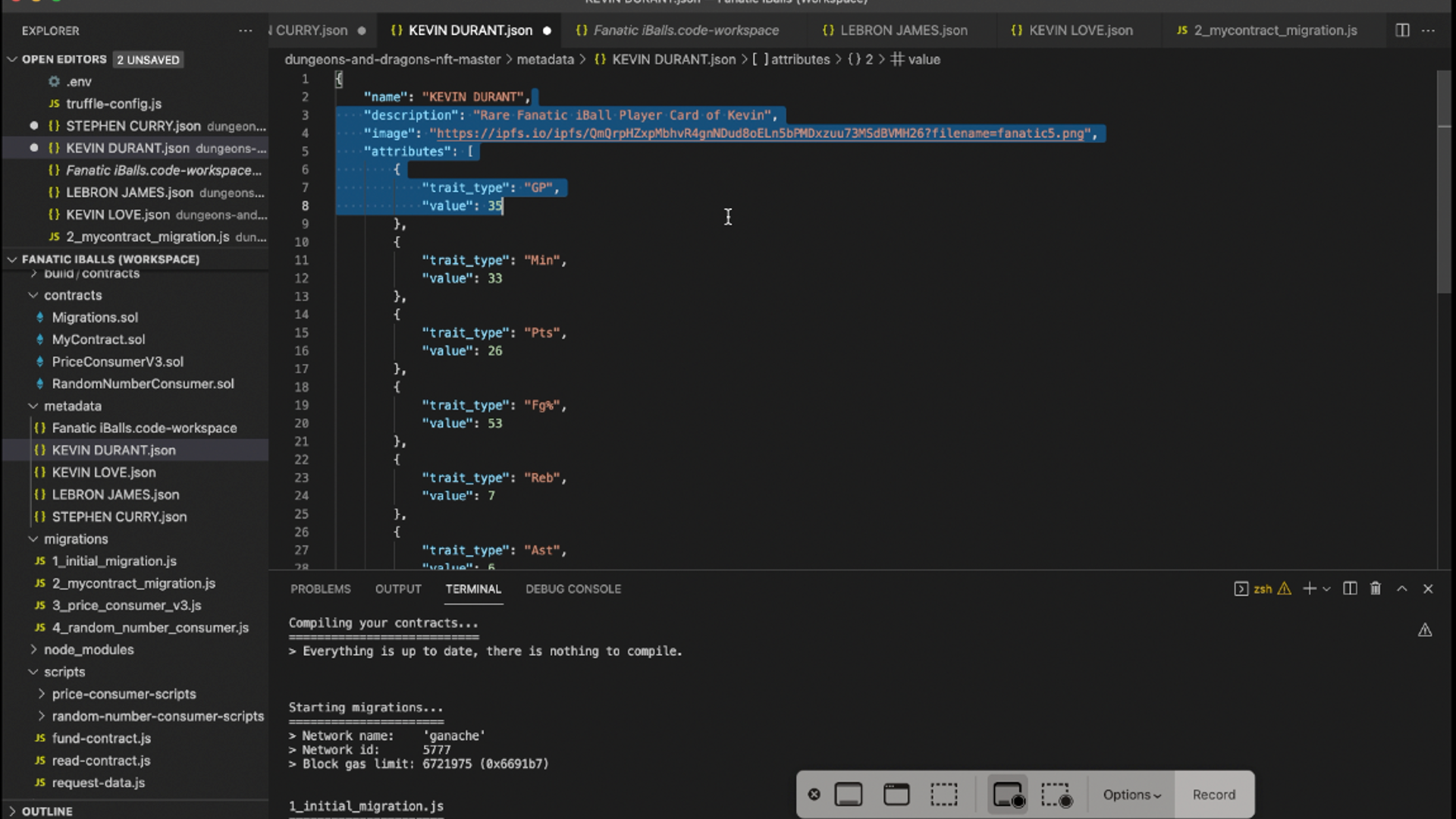Click the editor vertical scrollbar

(x=1444, y=182)
